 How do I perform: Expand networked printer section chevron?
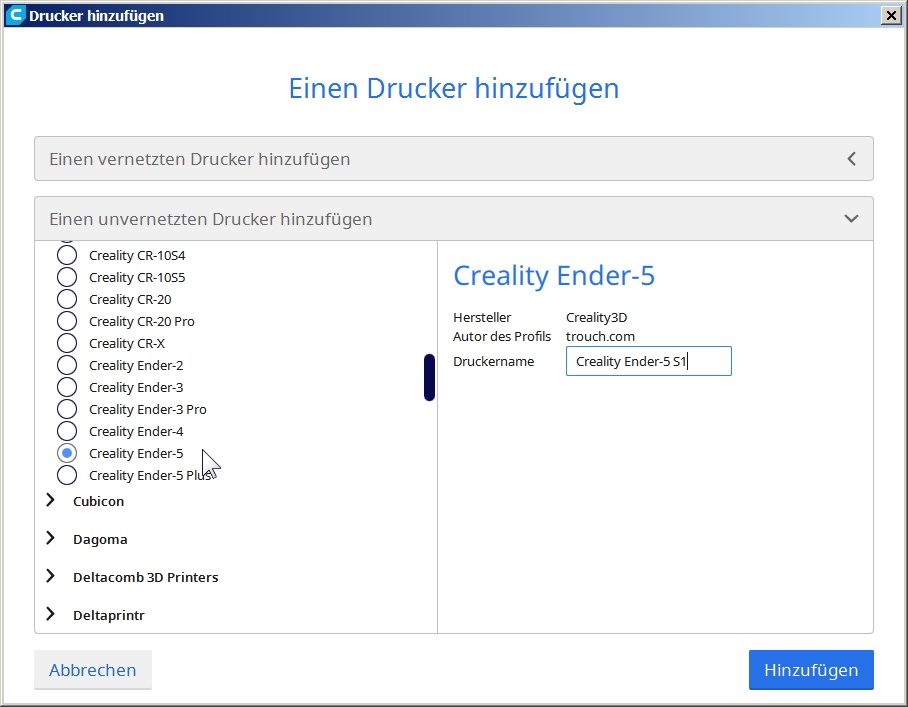tap(851, 159)
